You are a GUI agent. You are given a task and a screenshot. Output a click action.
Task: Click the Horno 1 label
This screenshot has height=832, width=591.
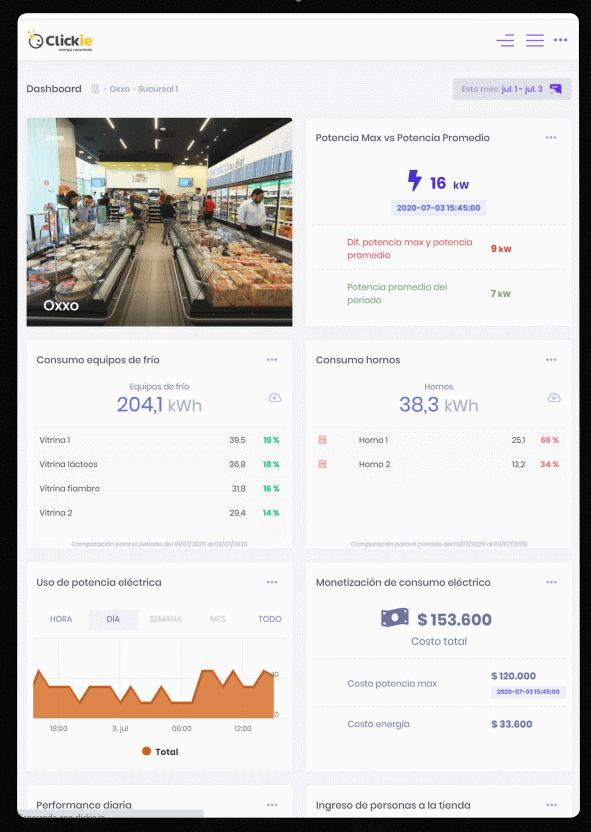pos(373,440)
